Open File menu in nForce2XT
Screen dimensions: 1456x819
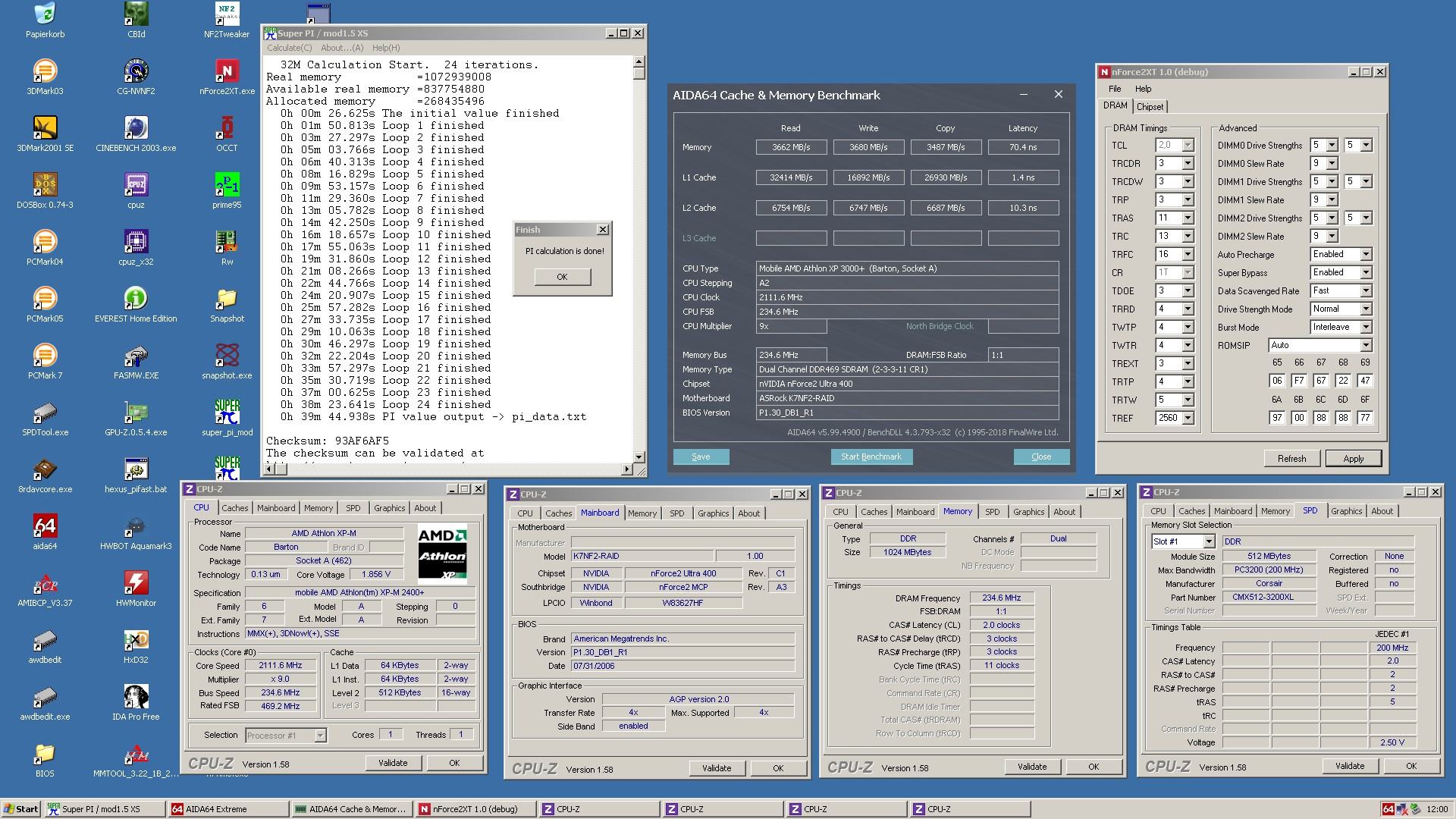coord(1115,89)
